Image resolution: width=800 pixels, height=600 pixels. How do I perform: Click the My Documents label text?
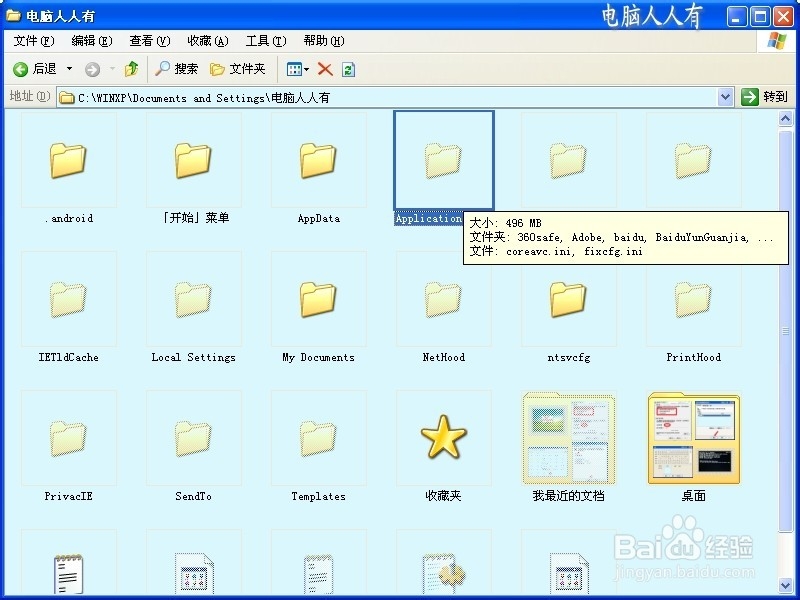(x=318, y=357)
